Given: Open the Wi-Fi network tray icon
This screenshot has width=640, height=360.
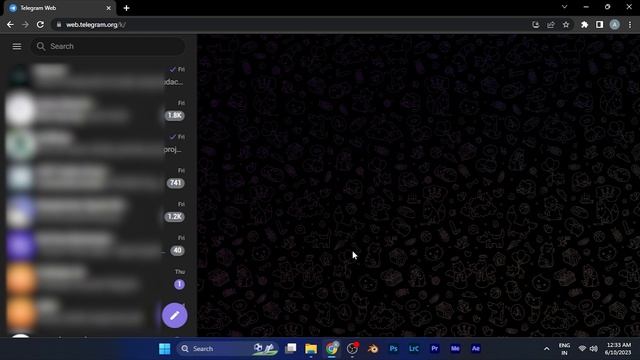Looking at the screenshot, I should 582,349.
